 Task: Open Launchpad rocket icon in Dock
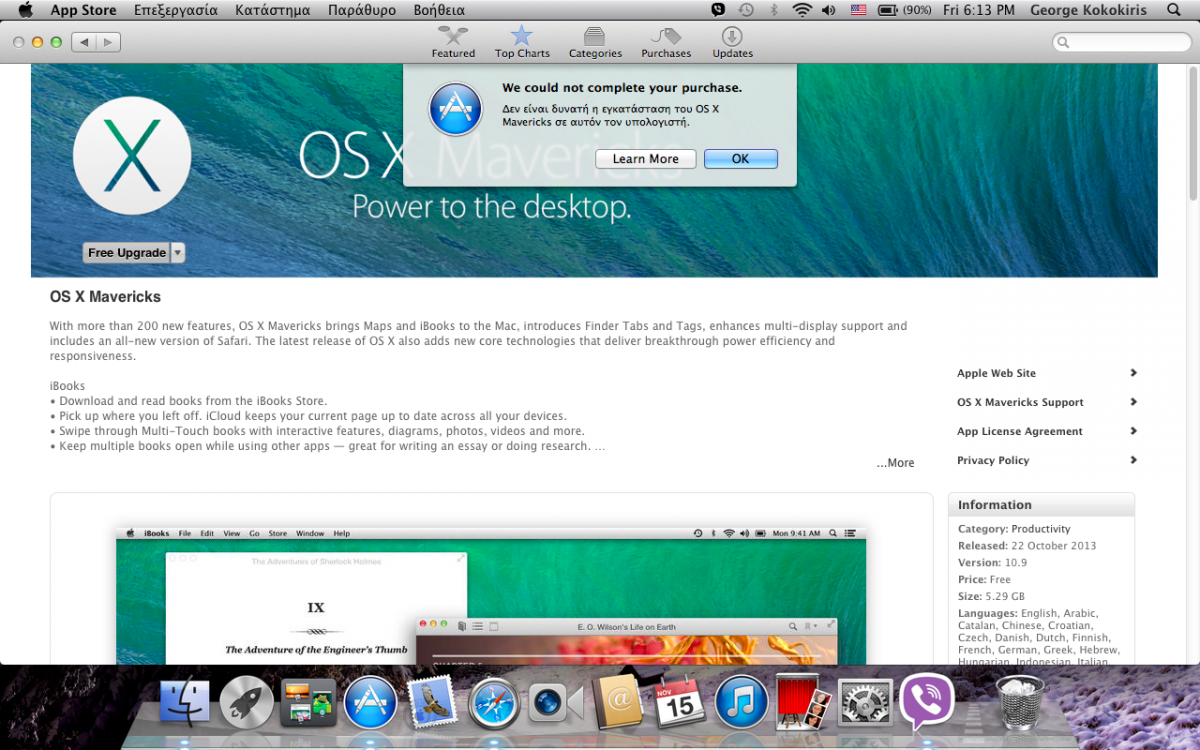pyautogui.click(x=246, y=704)
